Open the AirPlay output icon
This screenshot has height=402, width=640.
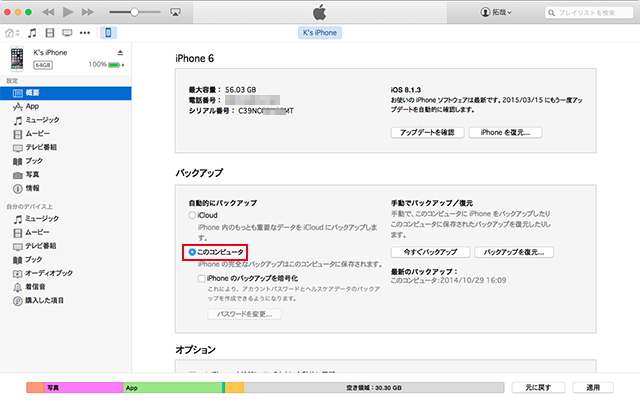(175, 12)
